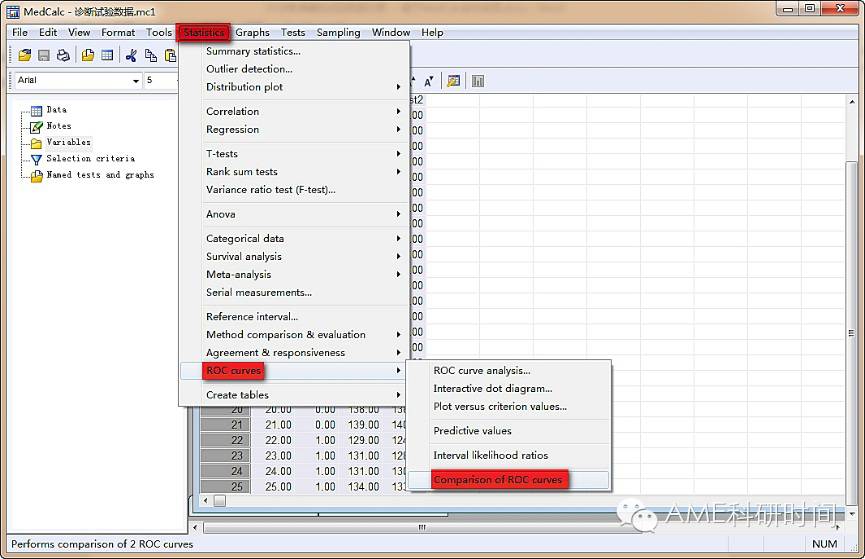Viewport: 865px width, 559px height.
Task: Click the Paste clipboard icon
Action: pos(170,55)
